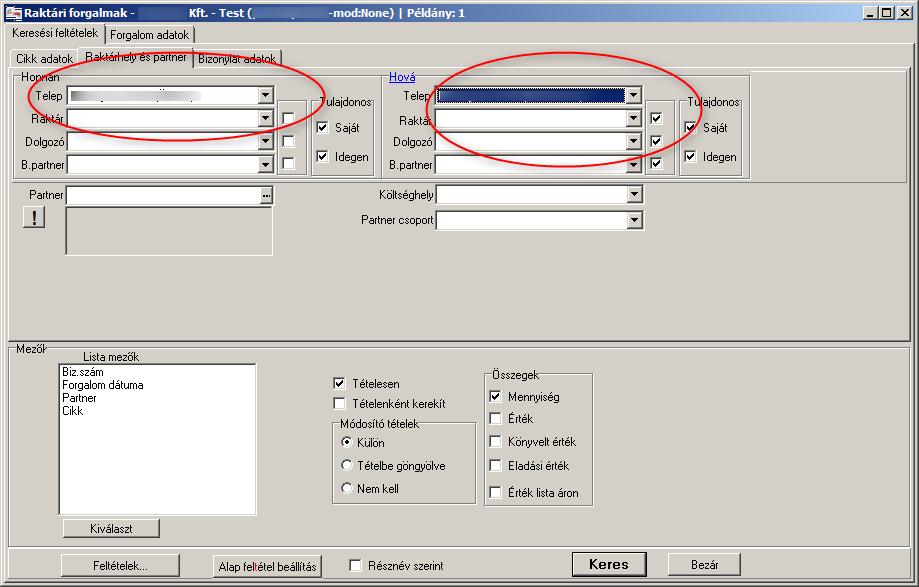Open the Cikk adatok tab
Image resolution: width=919 pixels, height=587 pixels.
(x=45, y=59)
